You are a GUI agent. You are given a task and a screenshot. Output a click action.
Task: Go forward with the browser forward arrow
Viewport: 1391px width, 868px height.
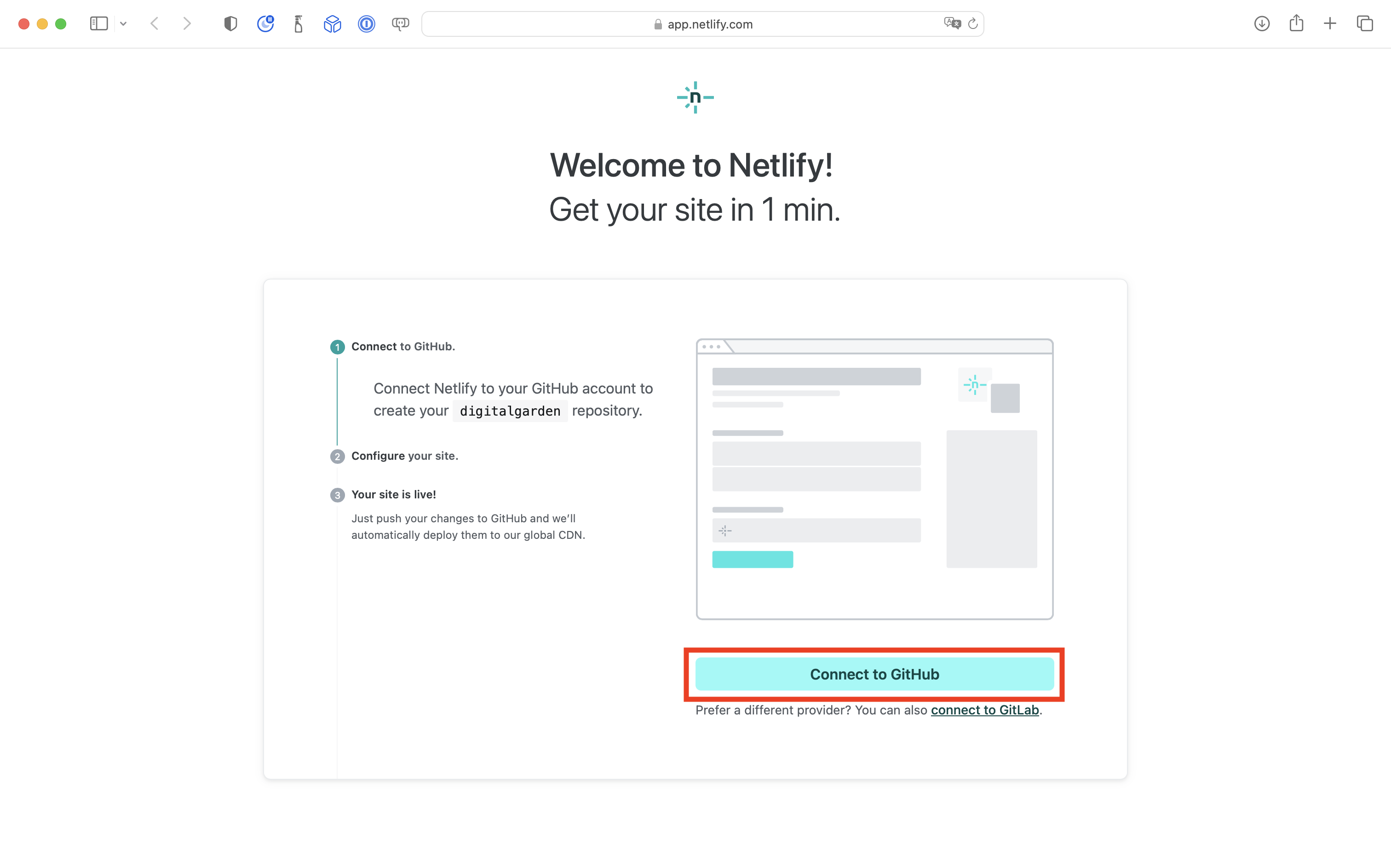187,23
